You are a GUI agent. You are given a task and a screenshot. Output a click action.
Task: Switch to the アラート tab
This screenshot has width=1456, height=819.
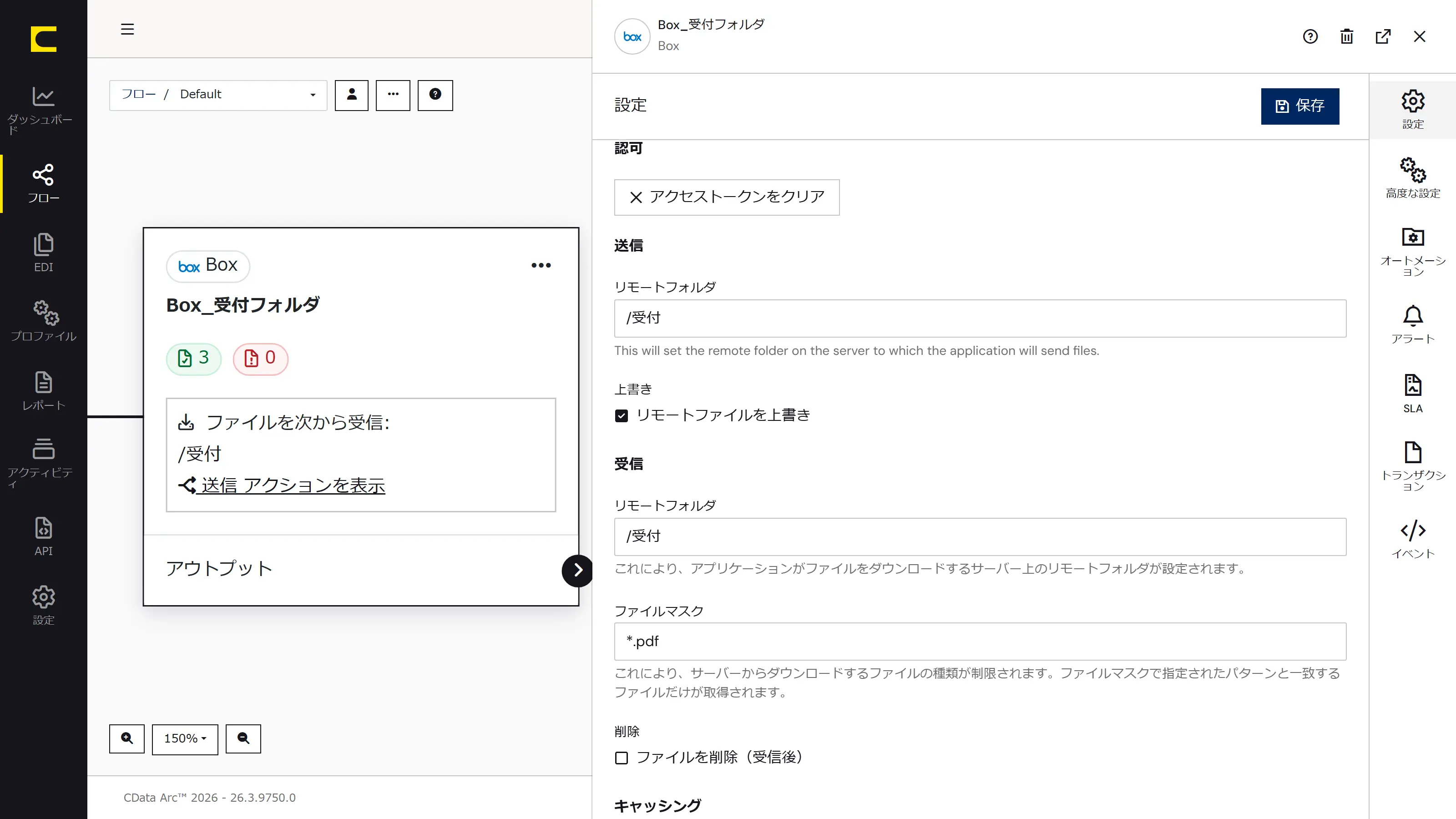click(x=1412, y=324)
